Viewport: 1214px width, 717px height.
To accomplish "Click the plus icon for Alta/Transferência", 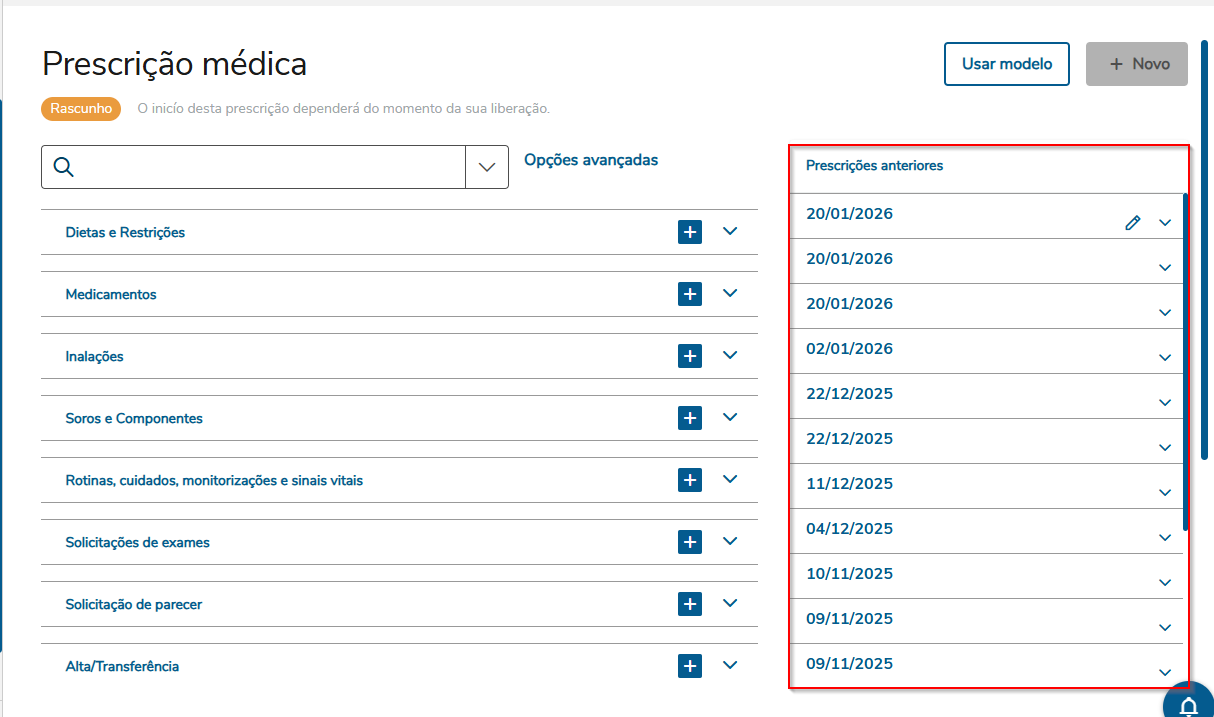I will [x=690, y=666].
